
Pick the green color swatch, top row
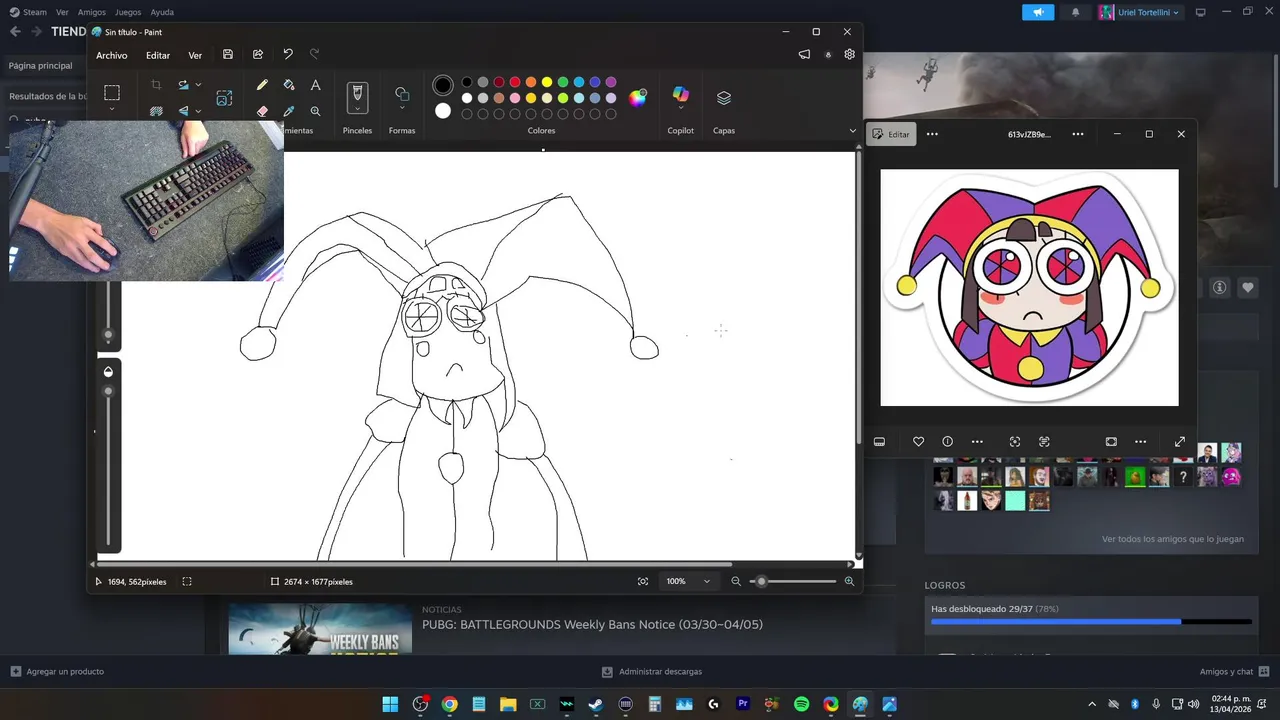pos(563,82)
